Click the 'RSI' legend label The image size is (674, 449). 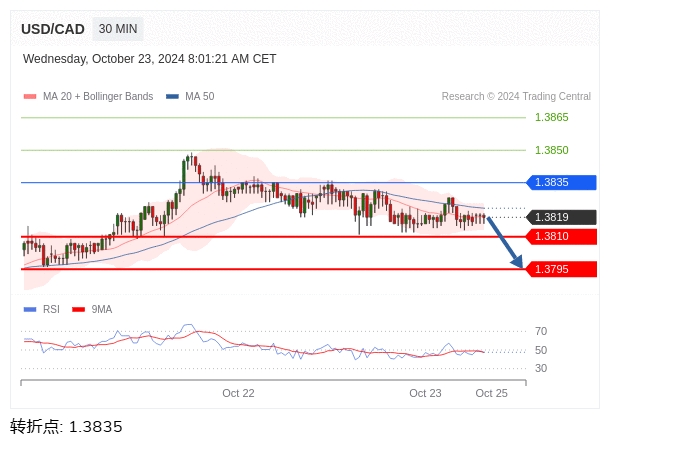(51, 309)
